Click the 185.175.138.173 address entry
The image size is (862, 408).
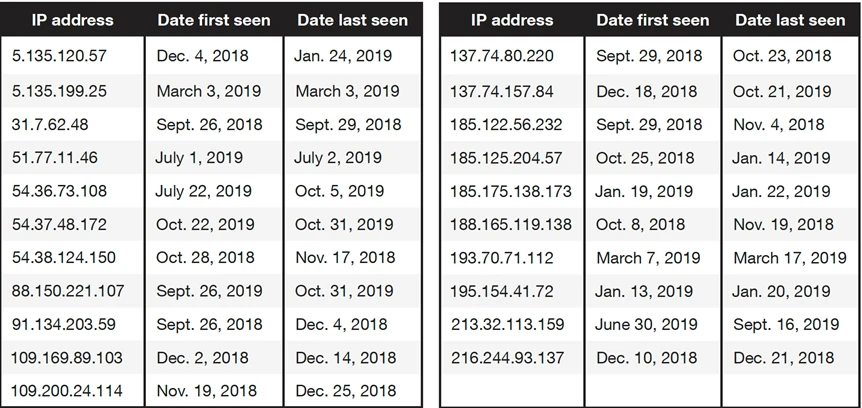[x=512, y=191]
